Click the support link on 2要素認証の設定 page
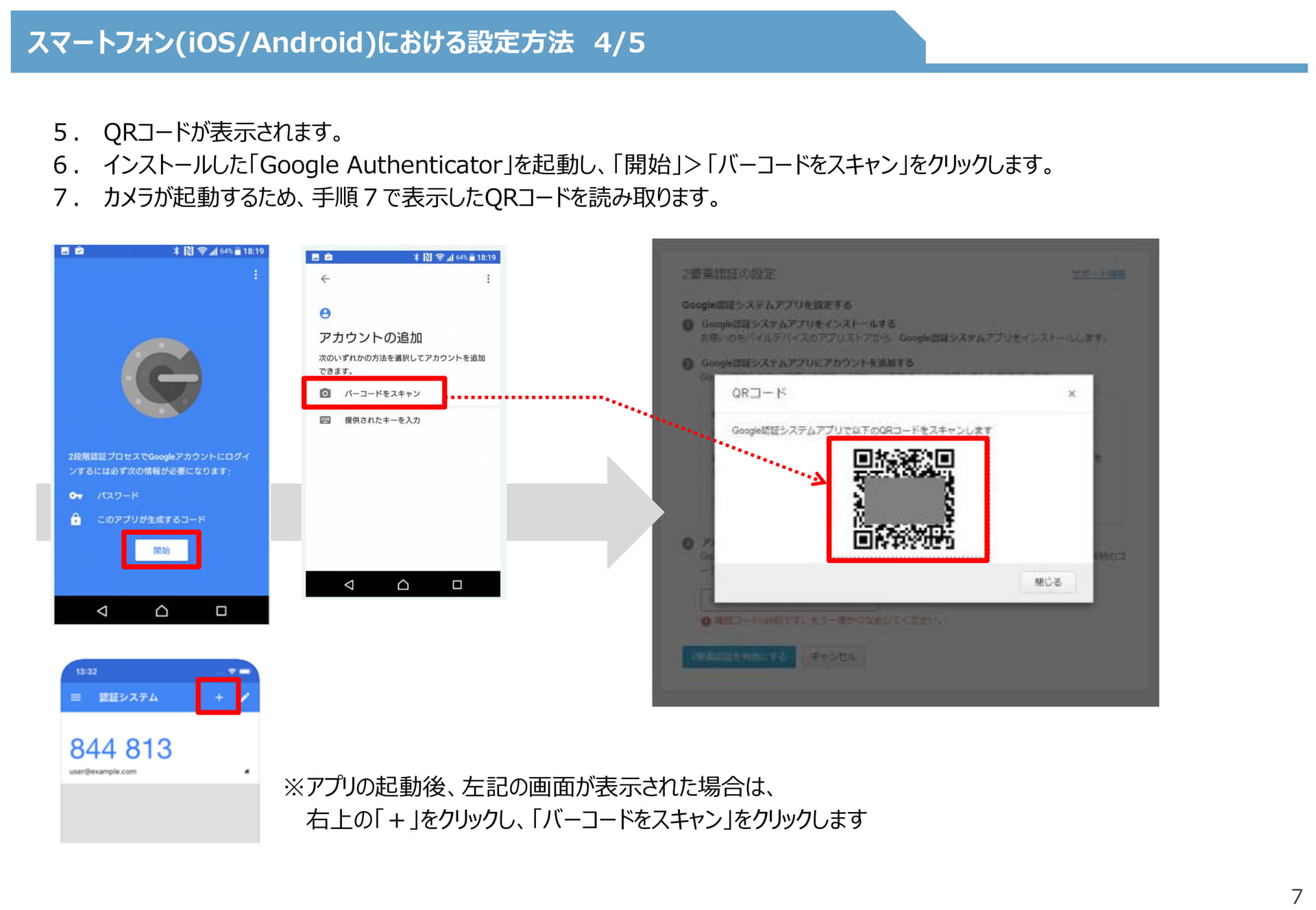 pos(1099,274)
